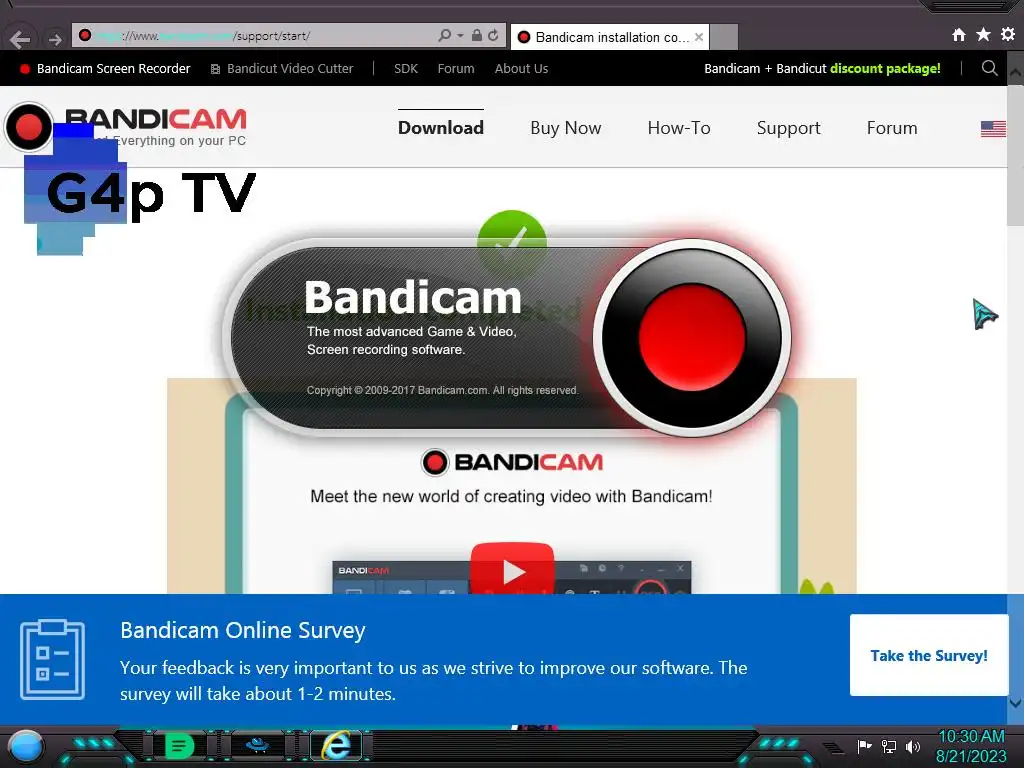The width and height of the screenshot is (1024, 768).
Task: Open Internet Explorer on the taskbar
Action: pyautogui.click(x=336, y=744)
